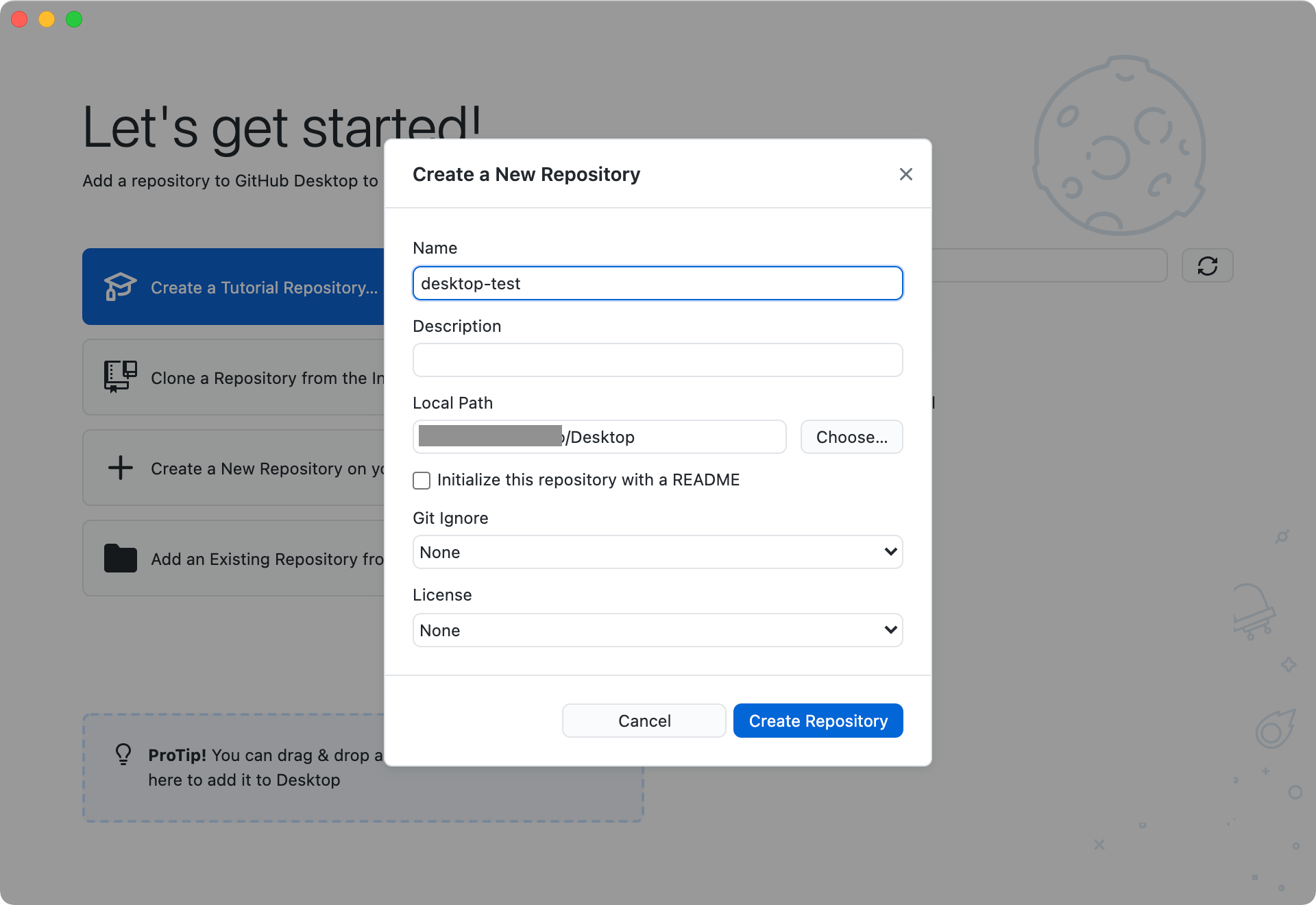Focus the Description text field
Viewport: 1316px width, 905px height.
pyautogui.click(x=657, y=360)
